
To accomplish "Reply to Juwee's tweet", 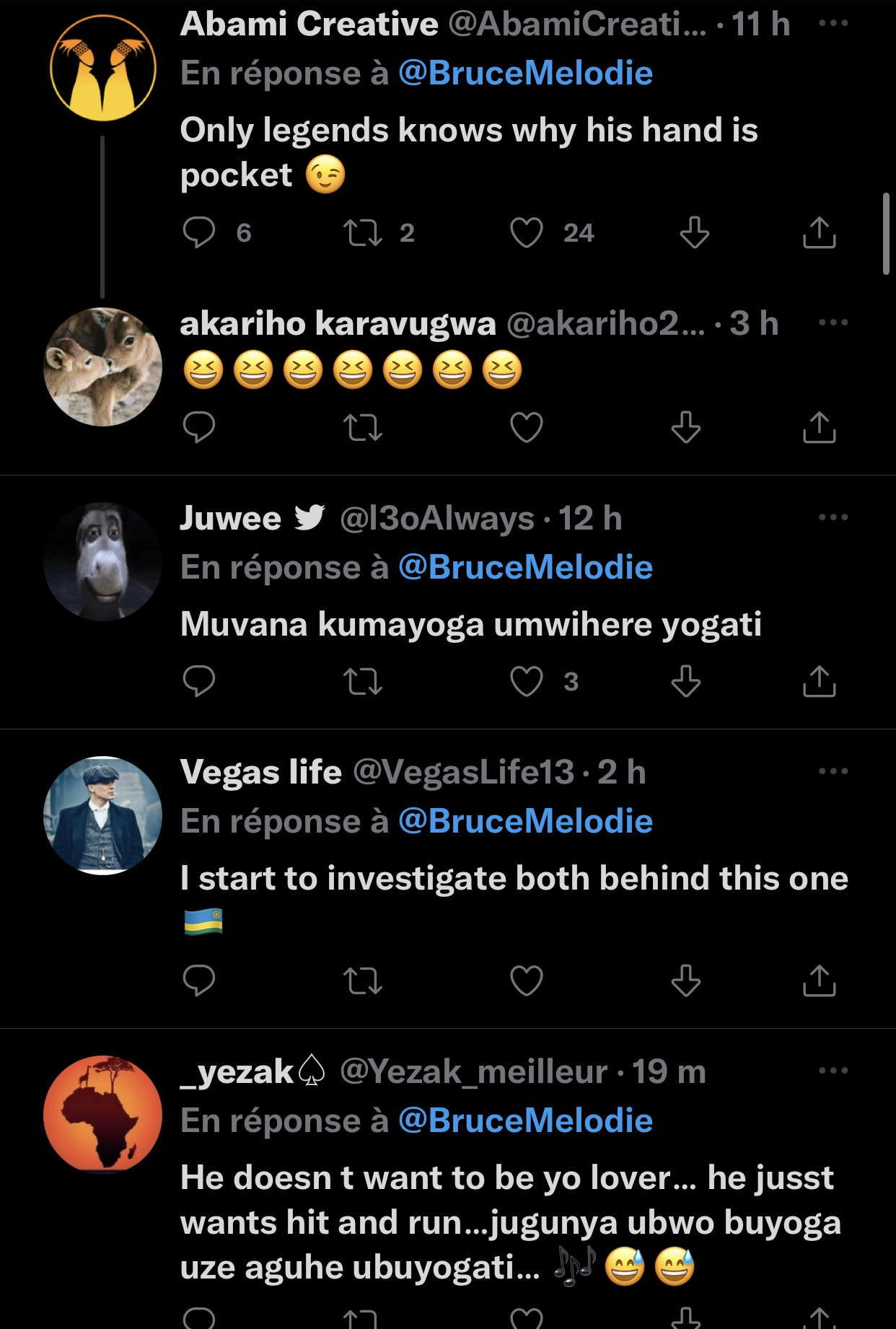I will (199, 680).
